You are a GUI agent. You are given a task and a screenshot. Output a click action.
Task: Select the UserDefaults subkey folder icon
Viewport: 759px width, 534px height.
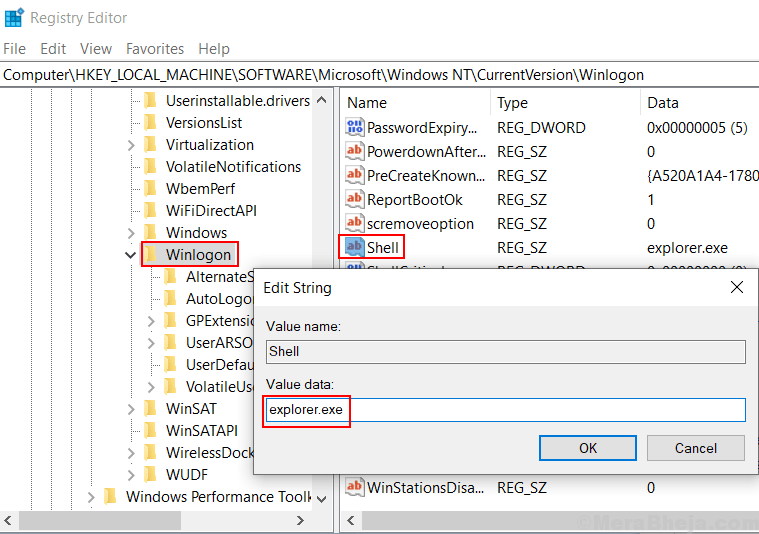pyautogui.click(x=170, y=365)
